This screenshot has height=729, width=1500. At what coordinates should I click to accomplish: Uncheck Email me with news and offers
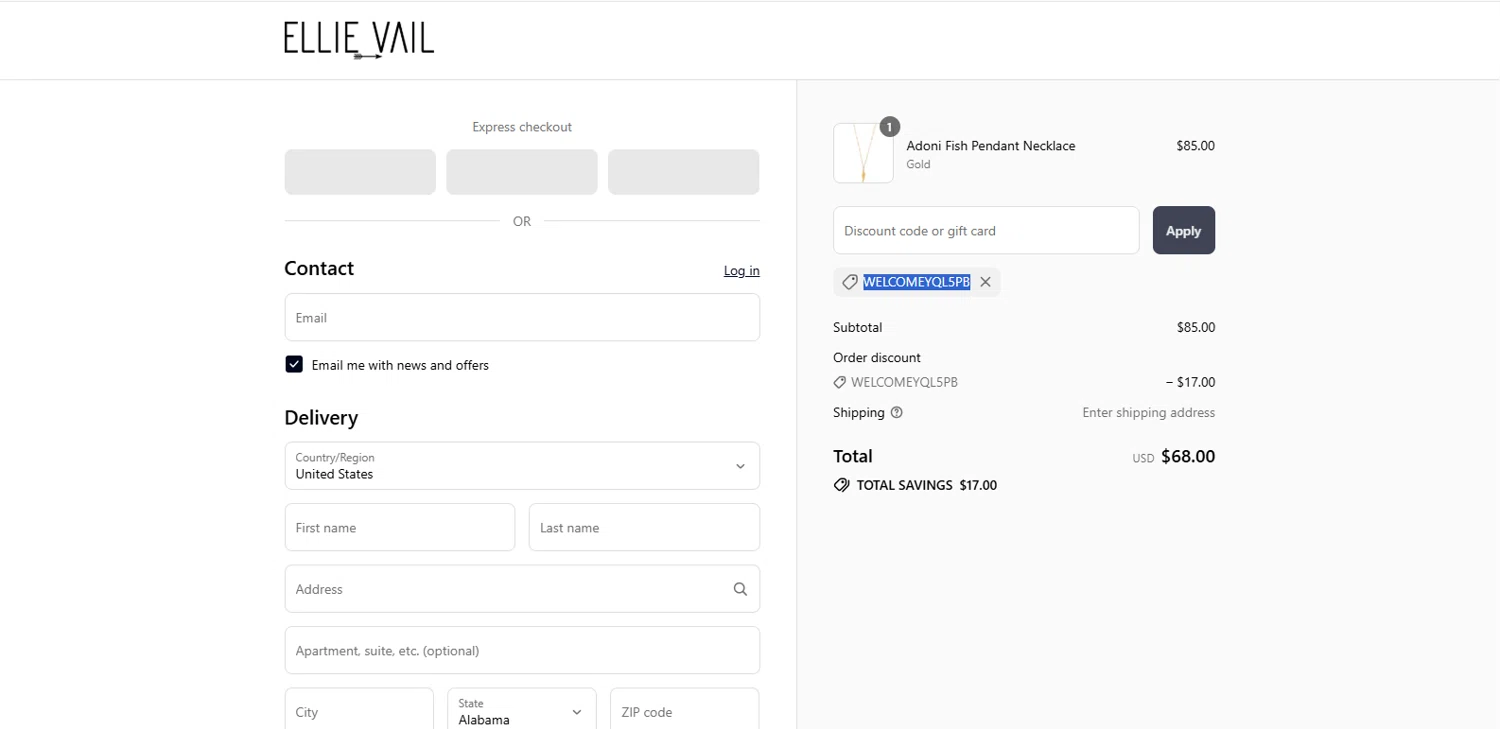(x=294, y=364)
